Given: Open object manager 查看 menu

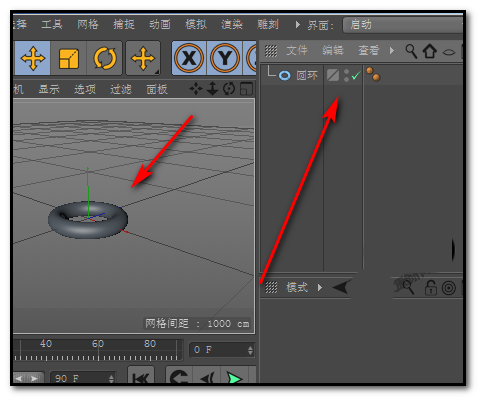Looking at the screenshot, I should point(369,51).
